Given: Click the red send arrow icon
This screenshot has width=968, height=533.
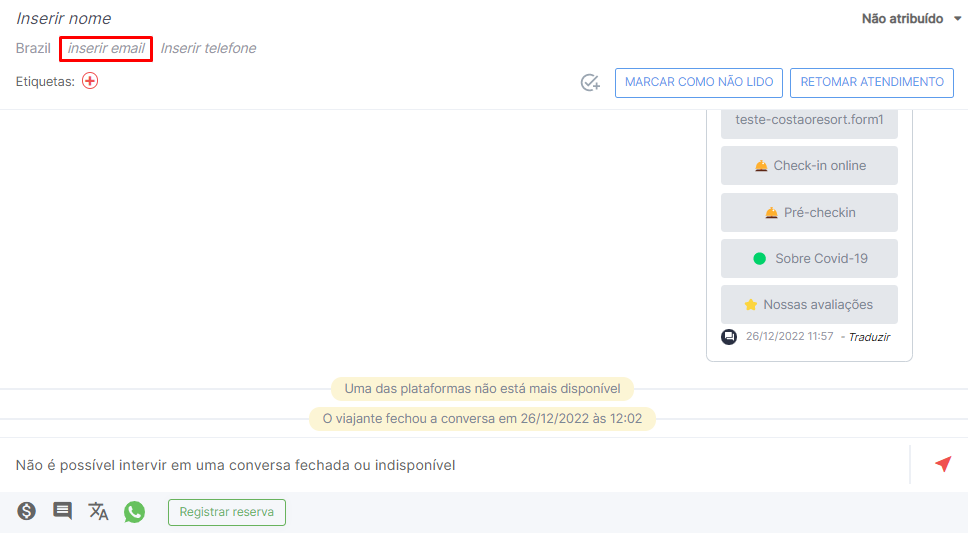Looking at the screenshot, I should (943, 464).
